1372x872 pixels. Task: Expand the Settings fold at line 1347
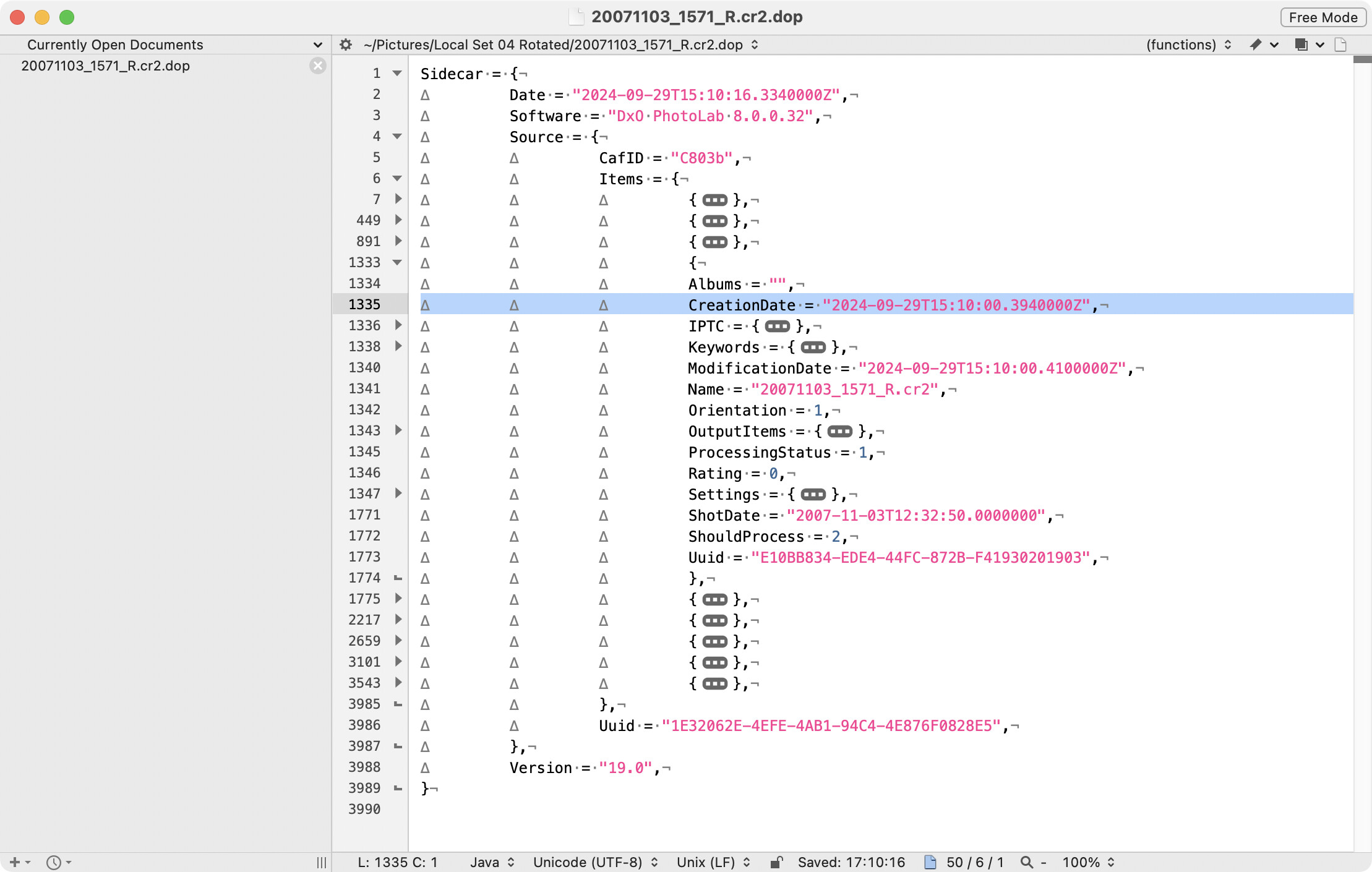398,494
